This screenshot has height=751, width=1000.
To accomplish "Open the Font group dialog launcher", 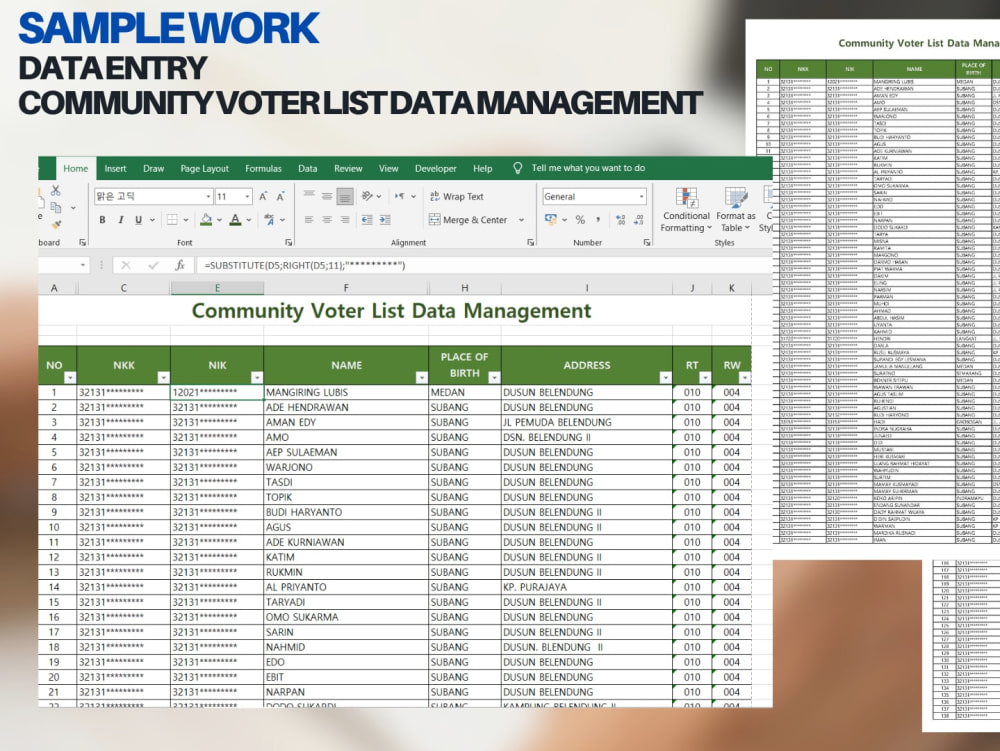I will (289, 242).
